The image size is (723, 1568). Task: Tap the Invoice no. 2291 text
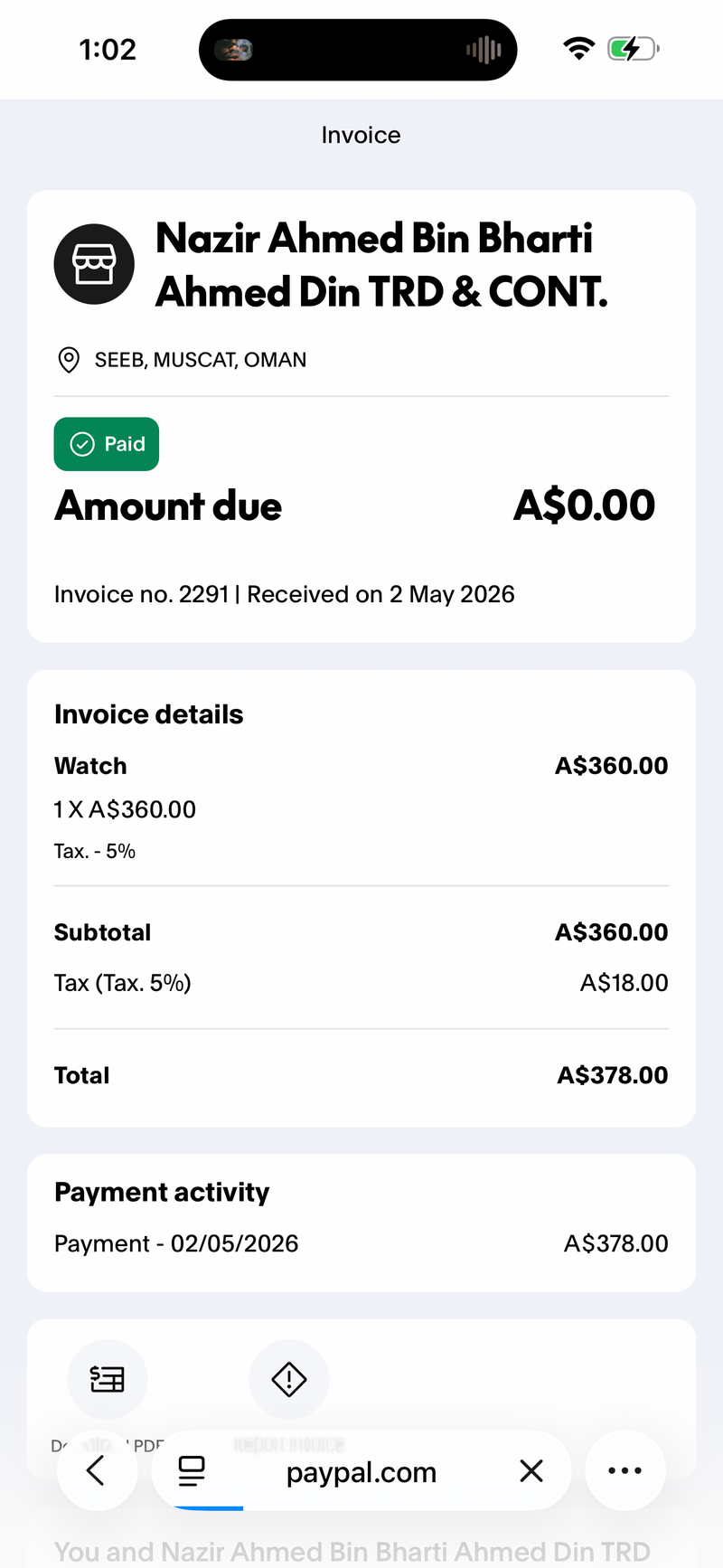click(142, 594)
